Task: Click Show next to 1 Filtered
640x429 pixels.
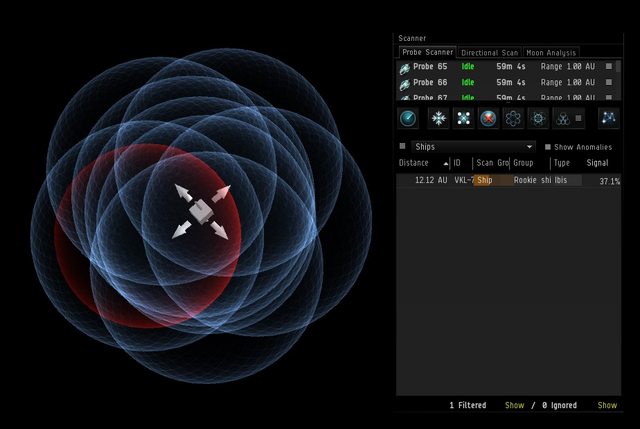Action: point(514,405)
